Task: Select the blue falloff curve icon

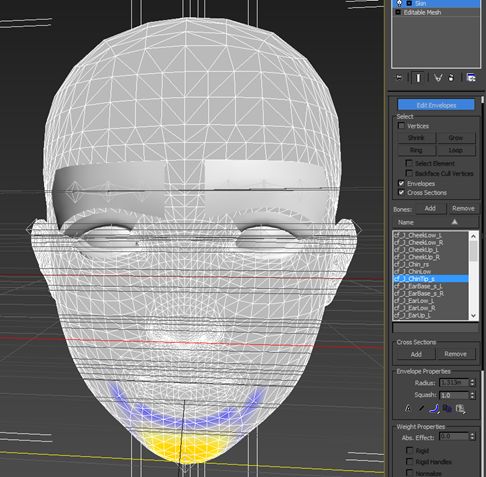Action: [x=434, y=409]
